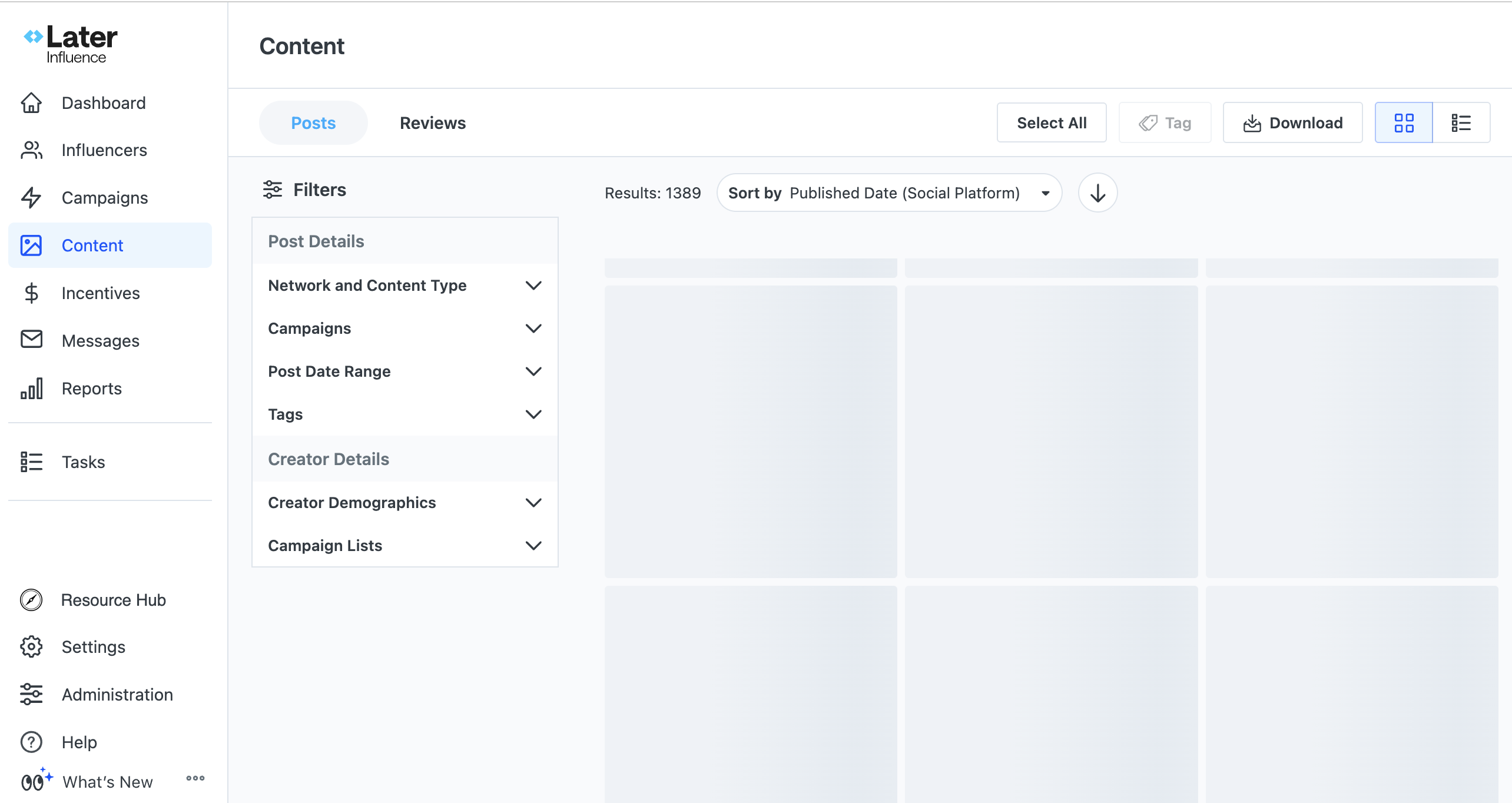Image resolution: width=1512 pixels, height=803 pixels.
Task: Click the sidebar three-dots more icon
Action: coord(195,778)
